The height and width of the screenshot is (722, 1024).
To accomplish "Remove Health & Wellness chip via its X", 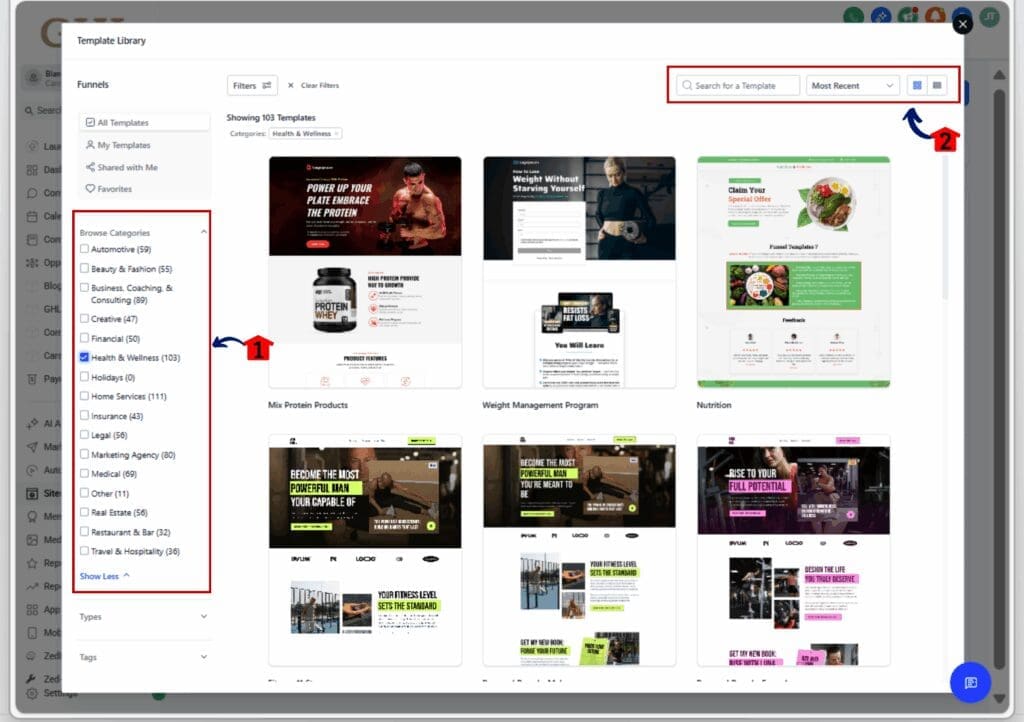I will 336,133.
